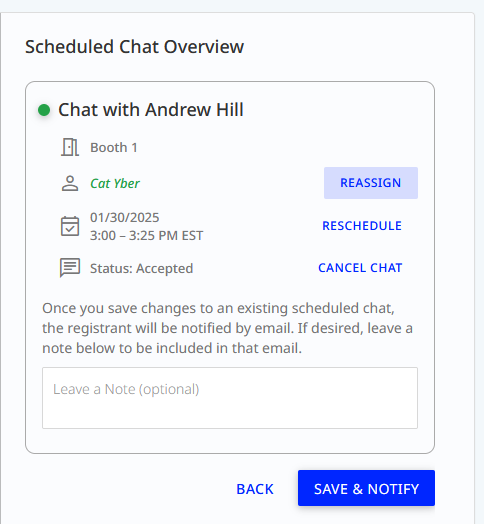Click the Status: Accepted text
This screenshot has height=524, width=484.
coord(141,268)
